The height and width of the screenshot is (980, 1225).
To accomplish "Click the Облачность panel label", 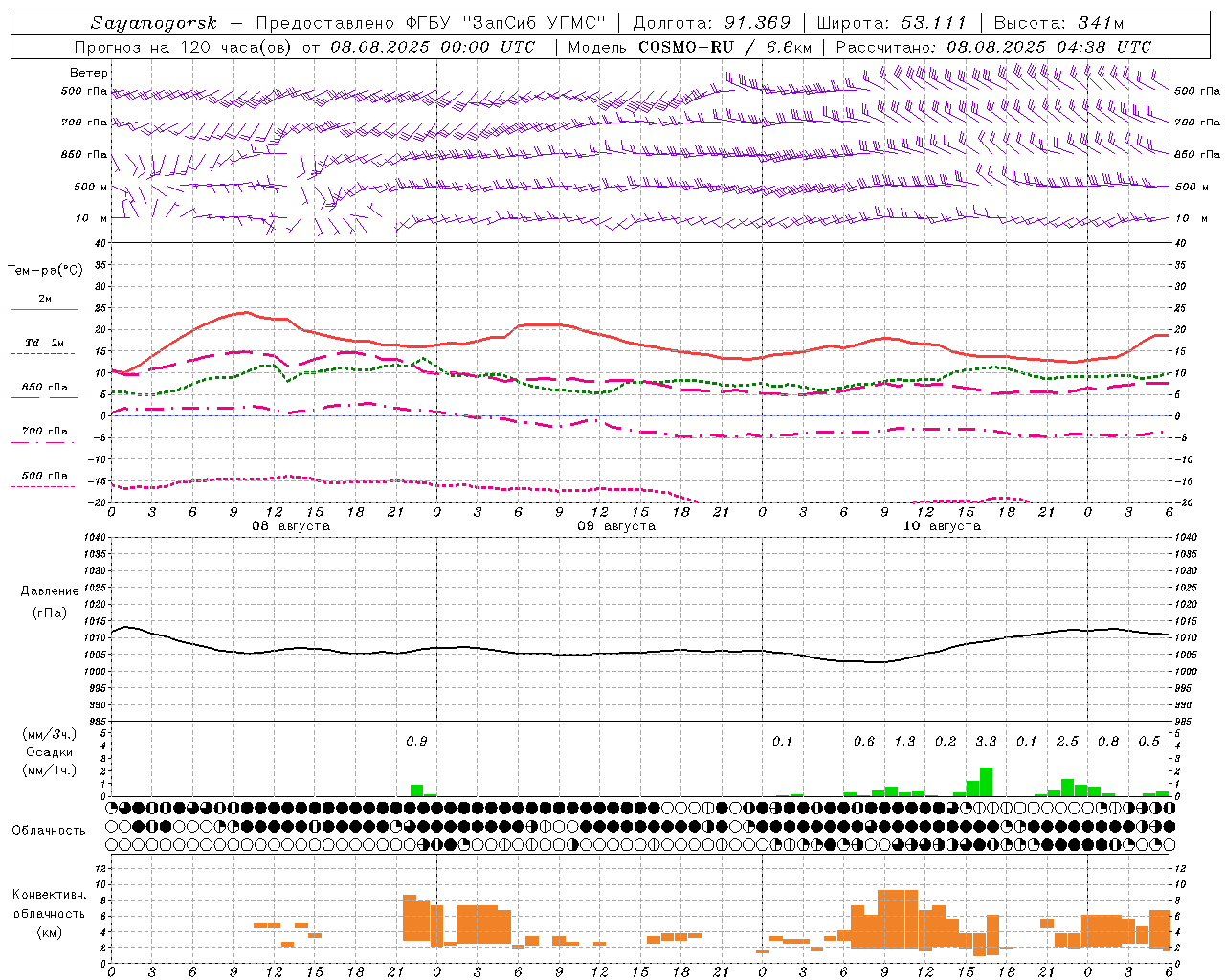I will point(49,830).
